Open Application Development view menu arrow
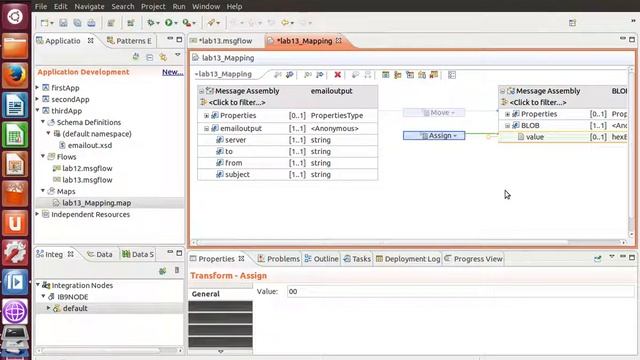 click(x=178, y=55)
